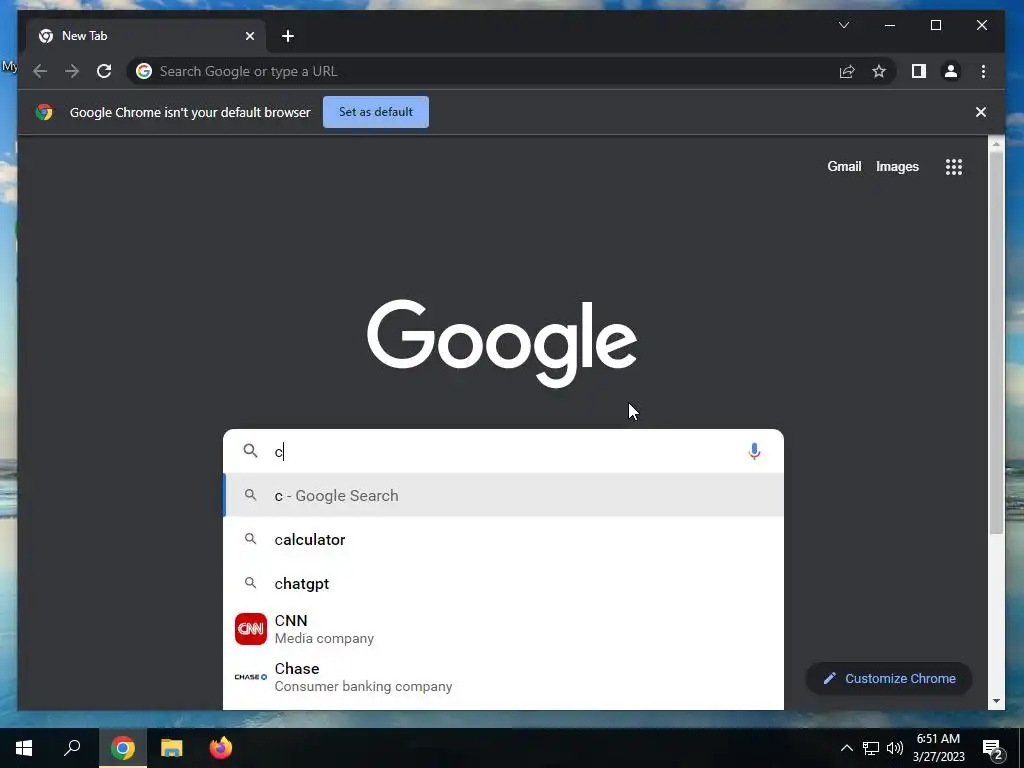Minimize the Chrome window
Screen dimensions: 1024x768
point(889,25)
